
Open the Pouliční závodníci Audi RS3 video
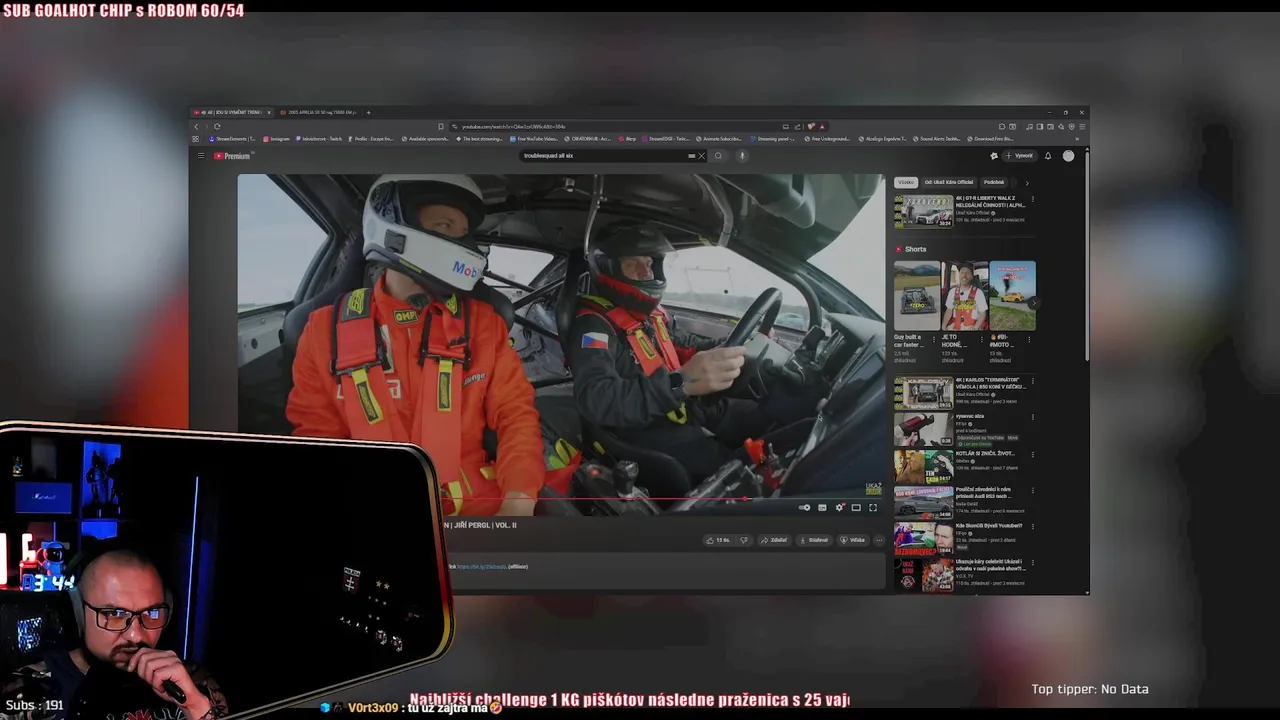(x=923, y=502)
